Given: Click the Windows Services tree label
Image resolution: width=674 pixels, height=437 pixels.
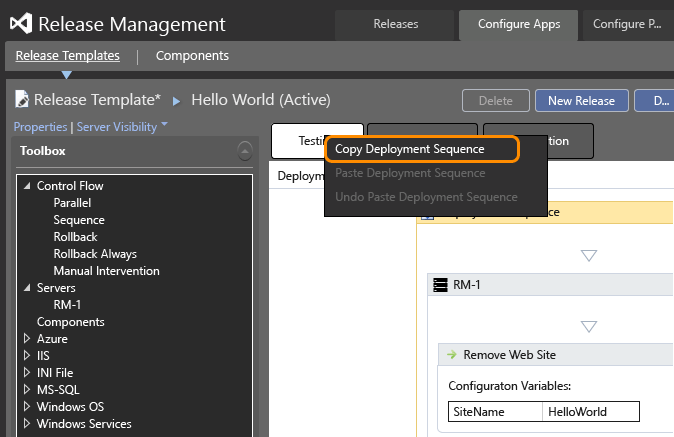Looking at the screenshot, I should pos(84,424).
